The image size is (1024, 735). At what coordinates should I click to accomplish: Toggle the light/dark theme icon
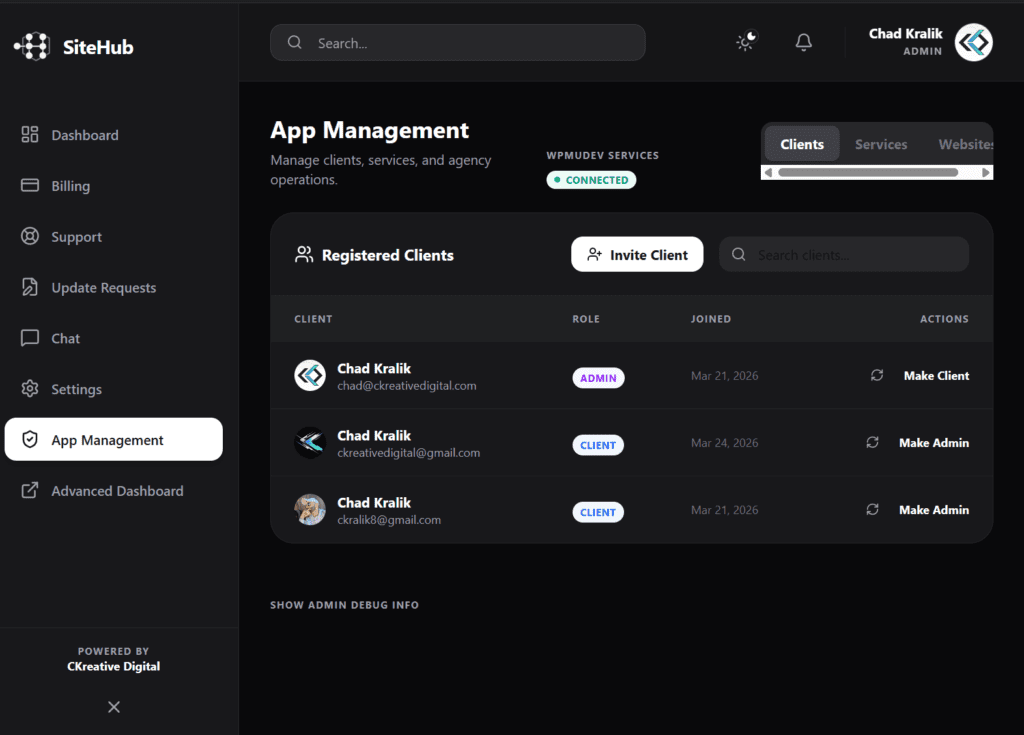[x=746, y=42]
